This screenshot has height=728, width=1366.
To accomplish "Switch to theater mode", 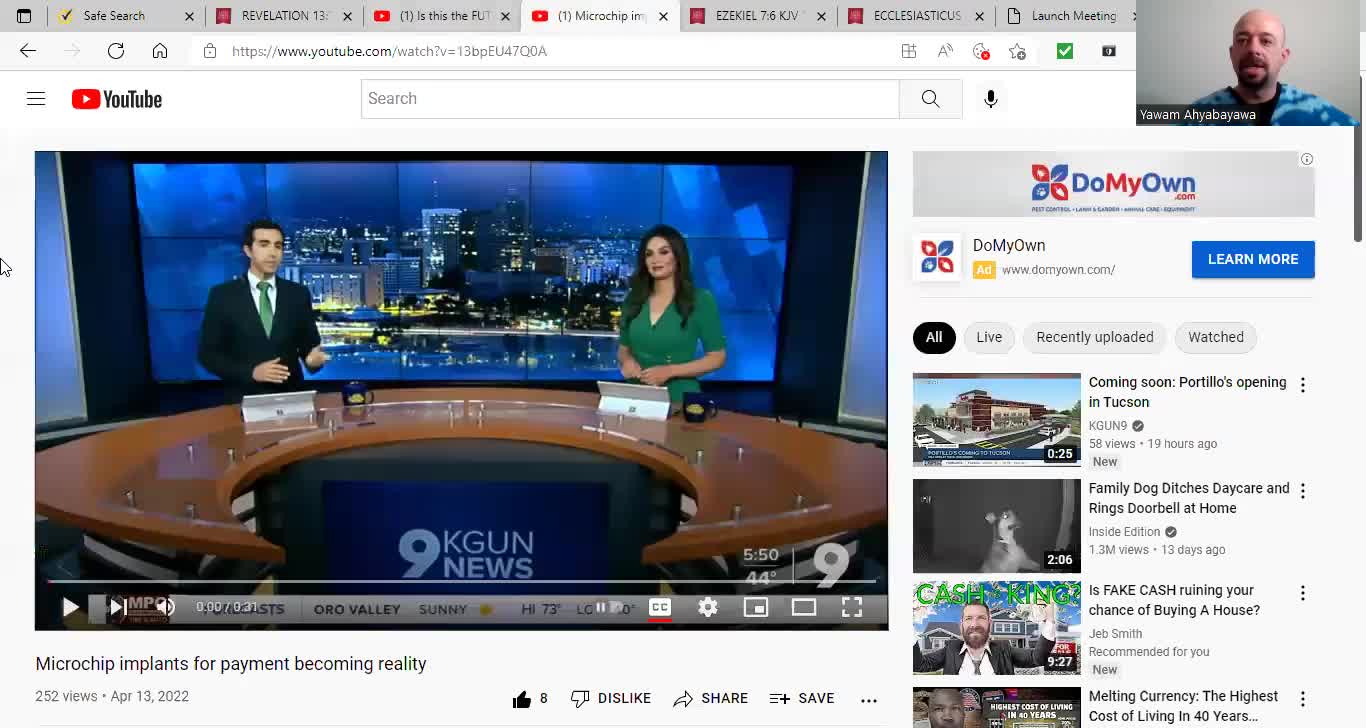I will [x=804, y=607].
